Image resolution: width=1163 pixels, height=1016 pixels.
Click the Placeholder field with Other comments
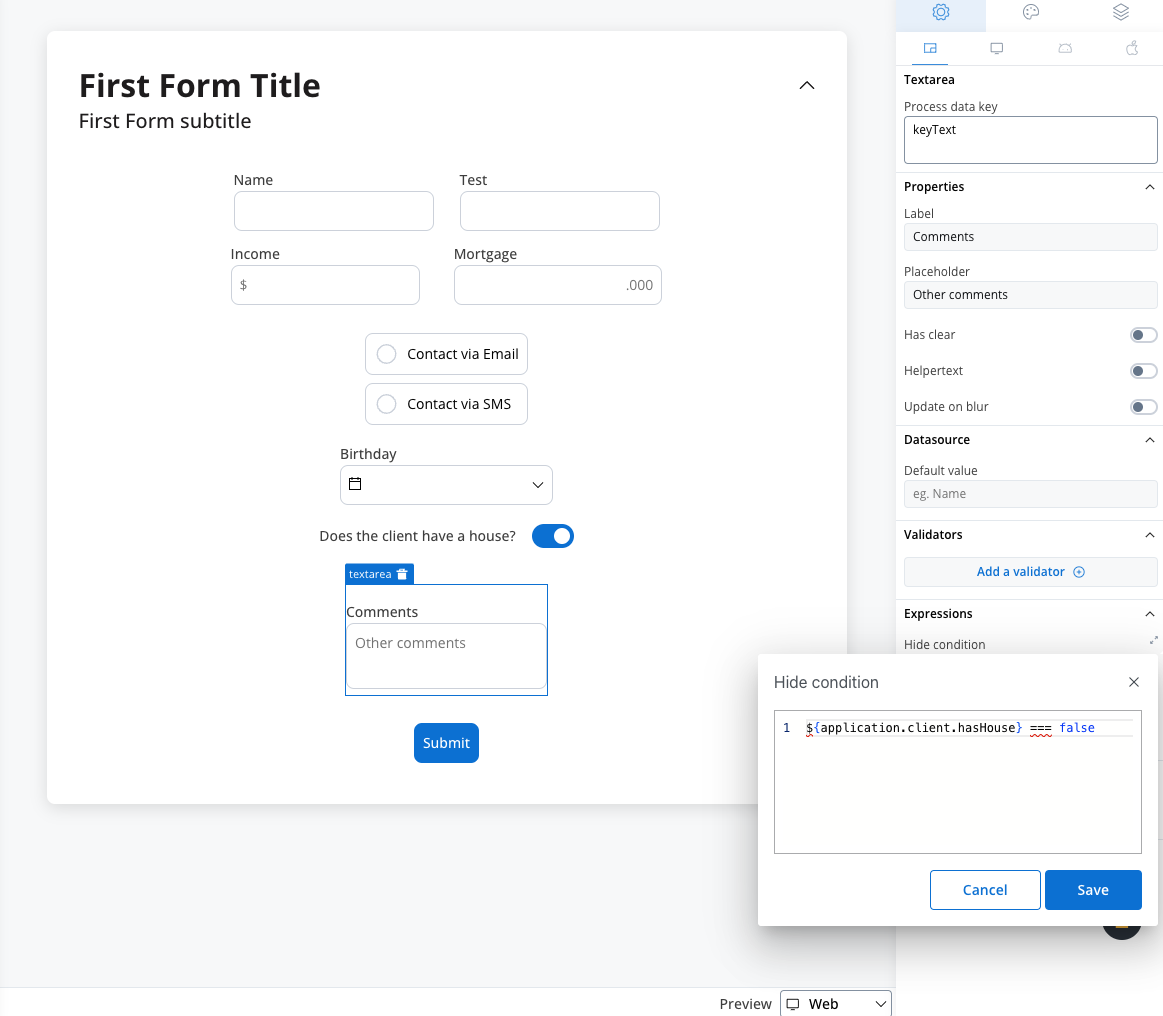click(x=1030, y=295)
